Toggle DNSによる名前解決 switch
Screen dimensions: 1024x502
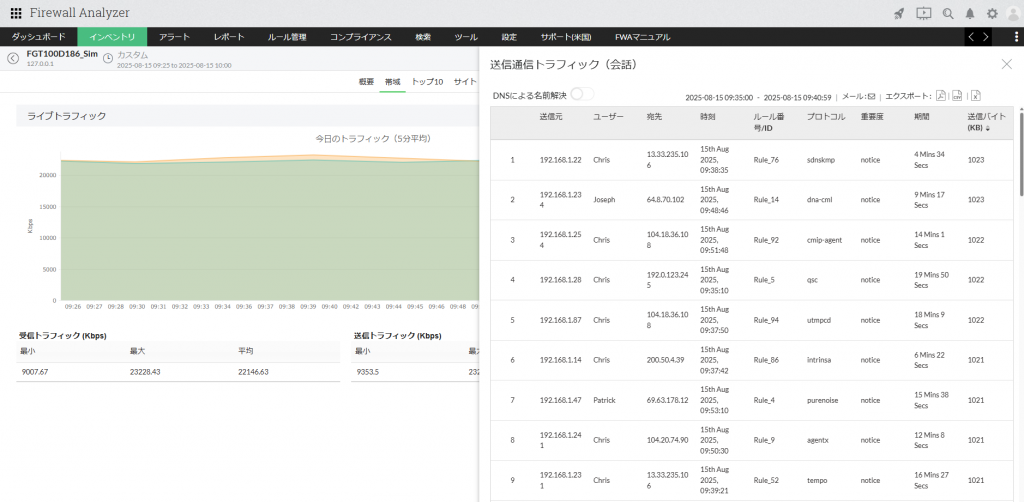coord(581,94)
